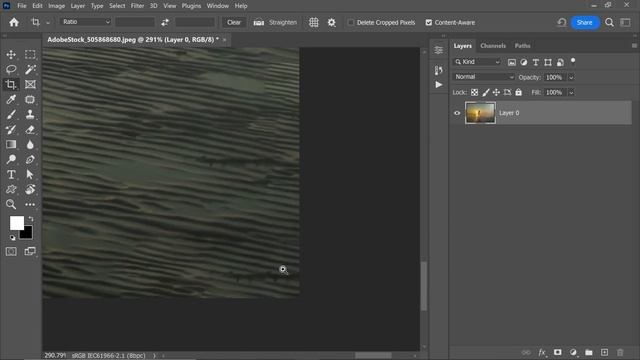Screen dimensions: 640x360
Task: Create a new layer
Action: click(x=604, y=352)
